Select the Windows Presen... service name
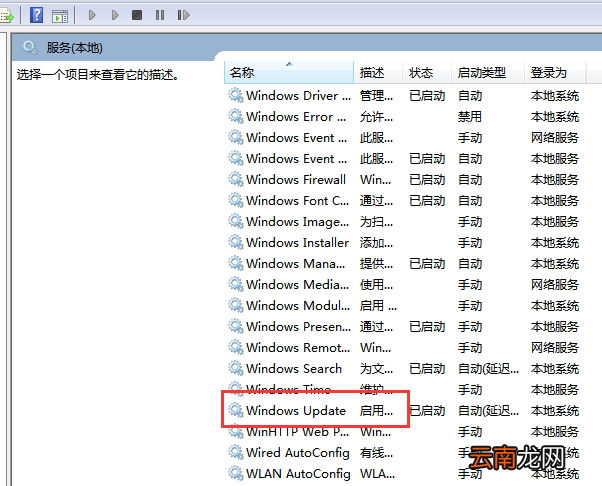This screenshot has width=602, height=486. 298,326
